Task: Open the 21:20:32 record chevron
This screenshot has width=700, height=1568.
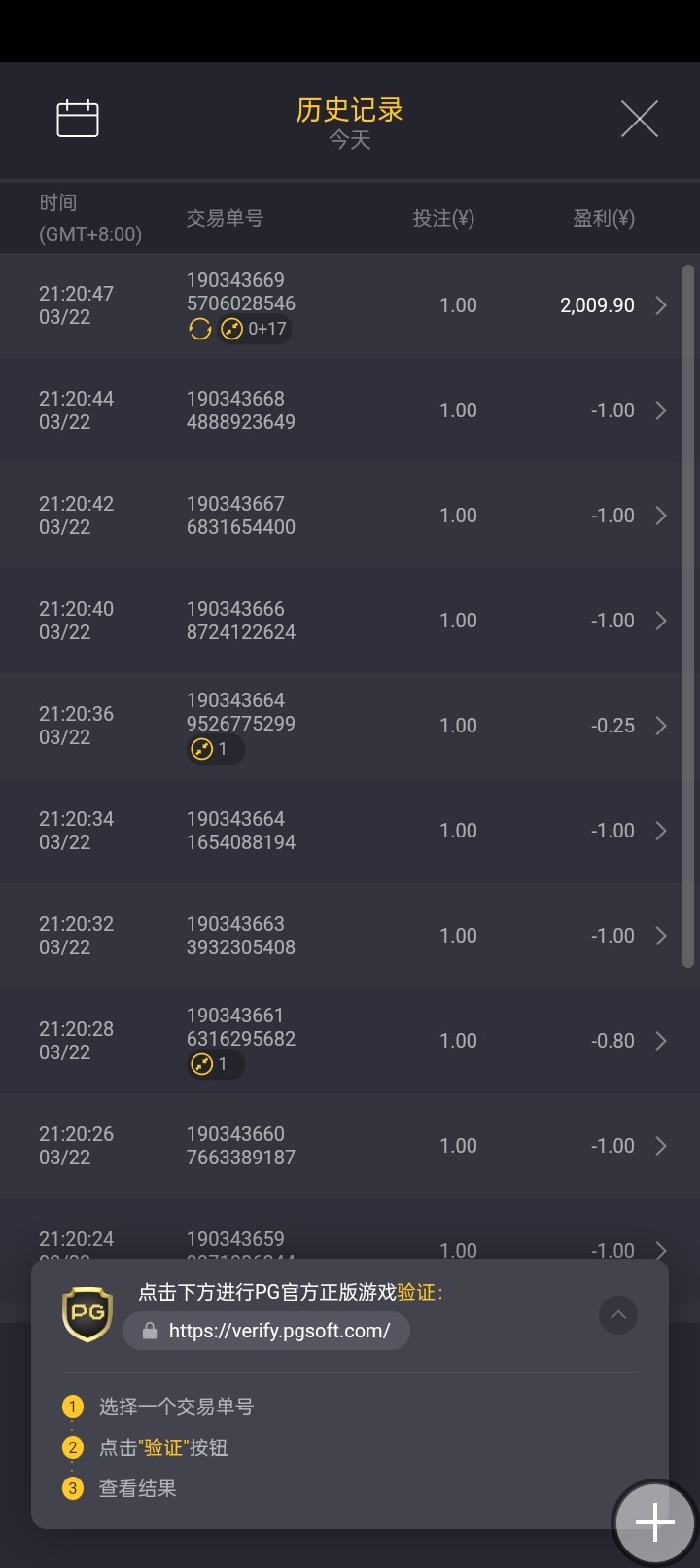Action: [661, 936]
